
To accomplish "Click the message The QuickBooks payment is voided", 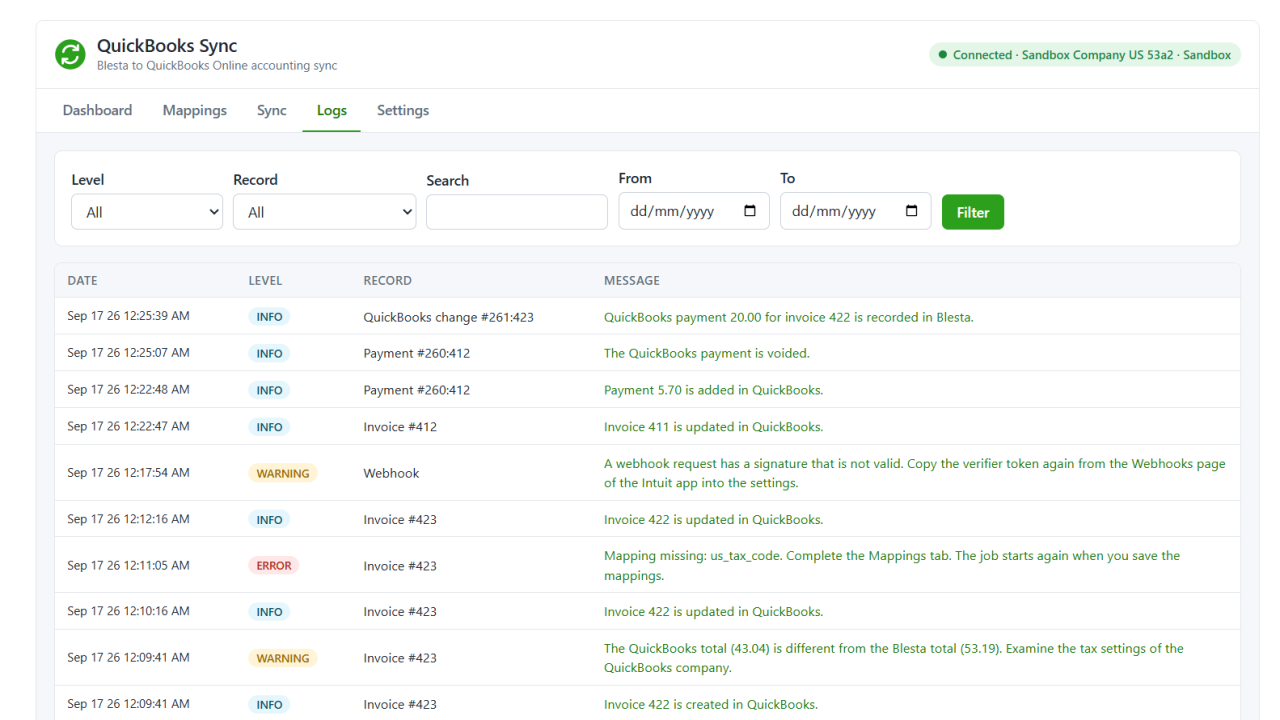I will point(707,353).
